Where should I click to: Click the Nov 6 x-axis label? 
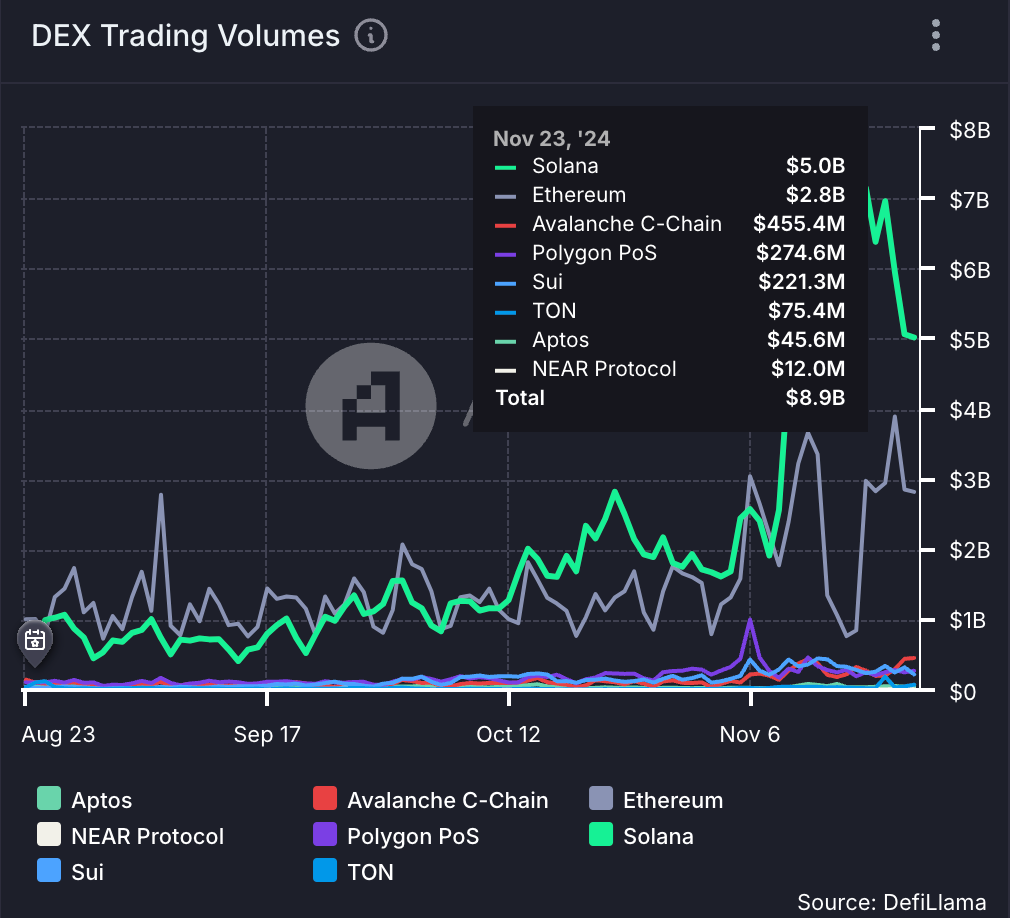coord(750,734)
